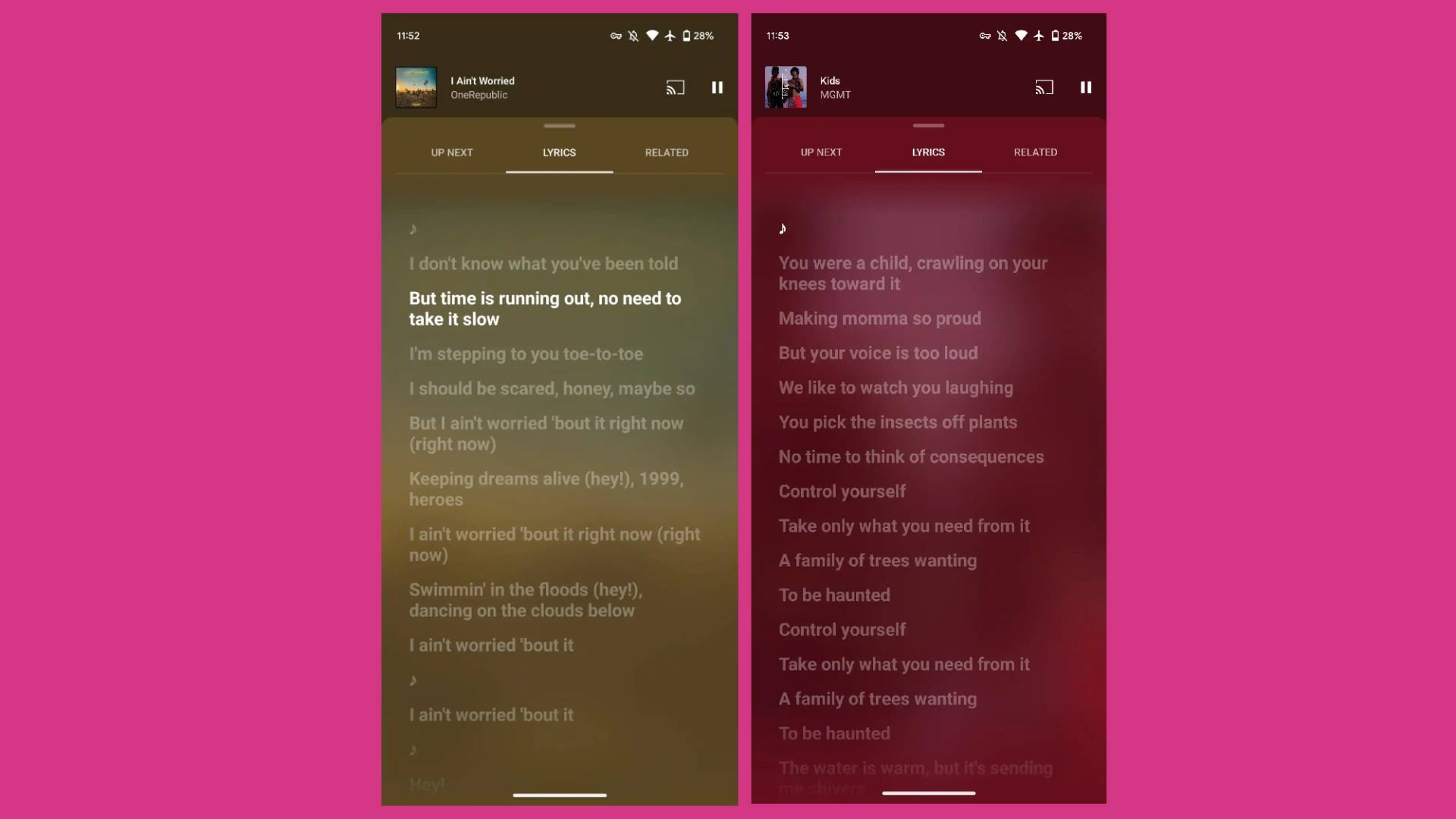
Task: Open cast icon on left player
Action: pos(675,87)
